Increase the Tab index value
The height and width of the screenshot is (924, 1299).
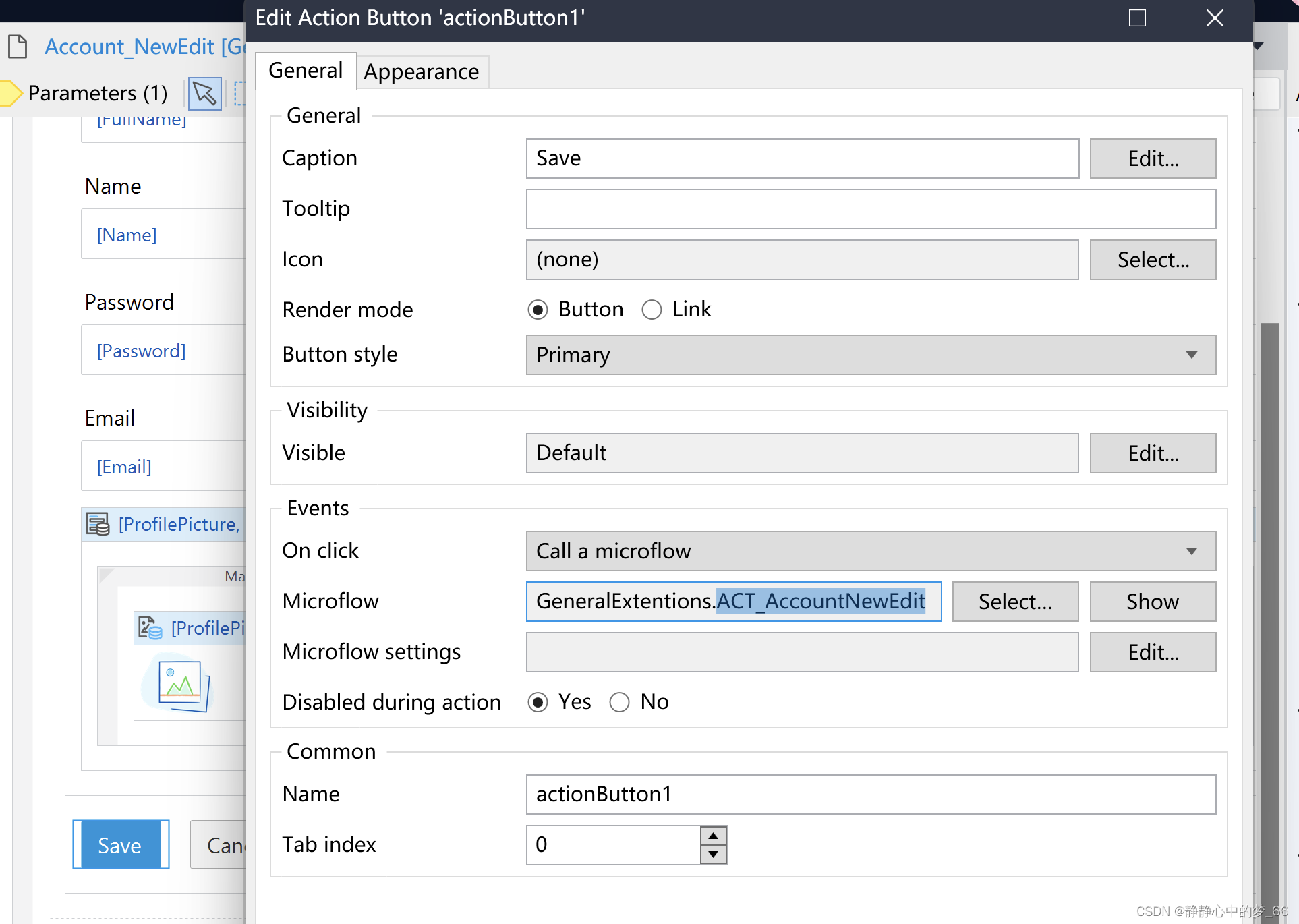[x=713, y=836]
